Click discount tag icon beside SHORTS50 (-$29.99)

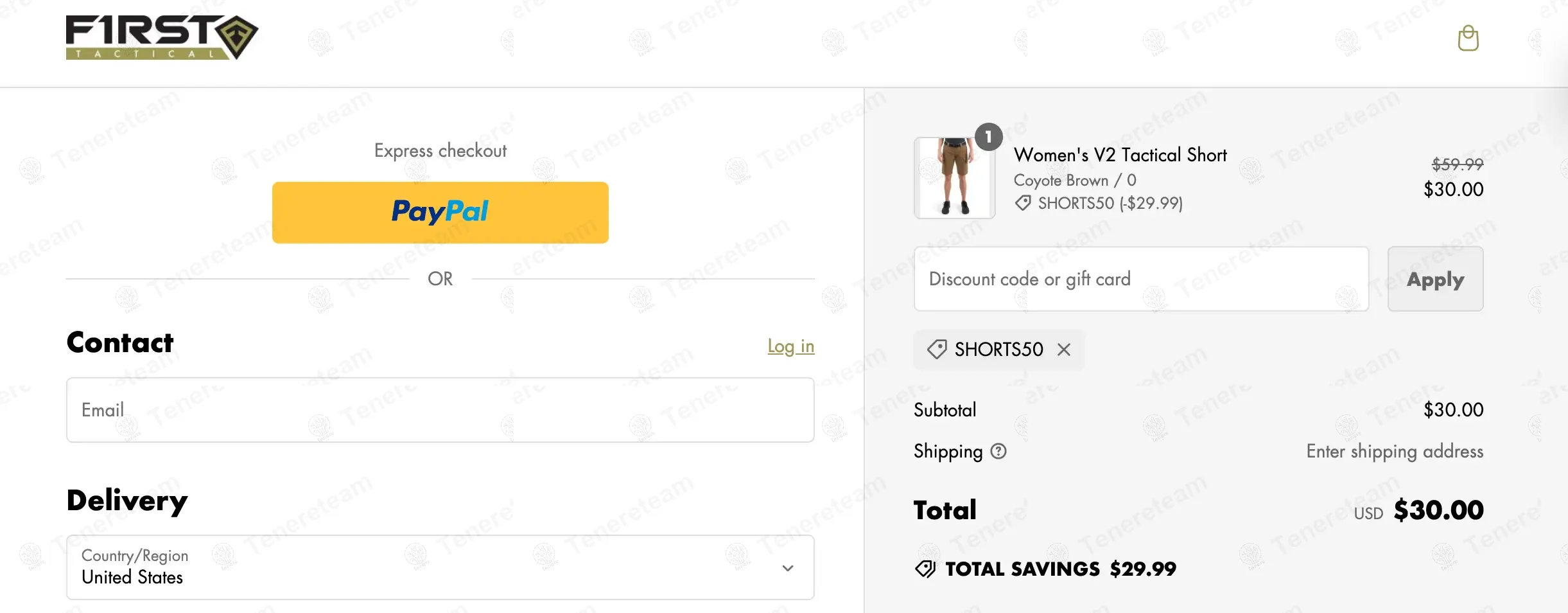(1023, 204)
